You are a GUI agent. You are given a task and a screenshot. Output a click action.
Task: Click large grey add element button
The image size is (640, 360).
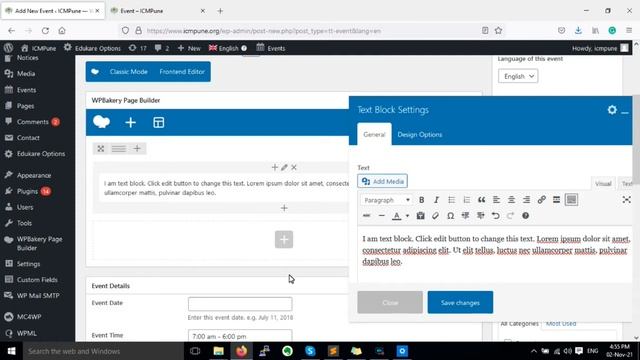point(284,239)
